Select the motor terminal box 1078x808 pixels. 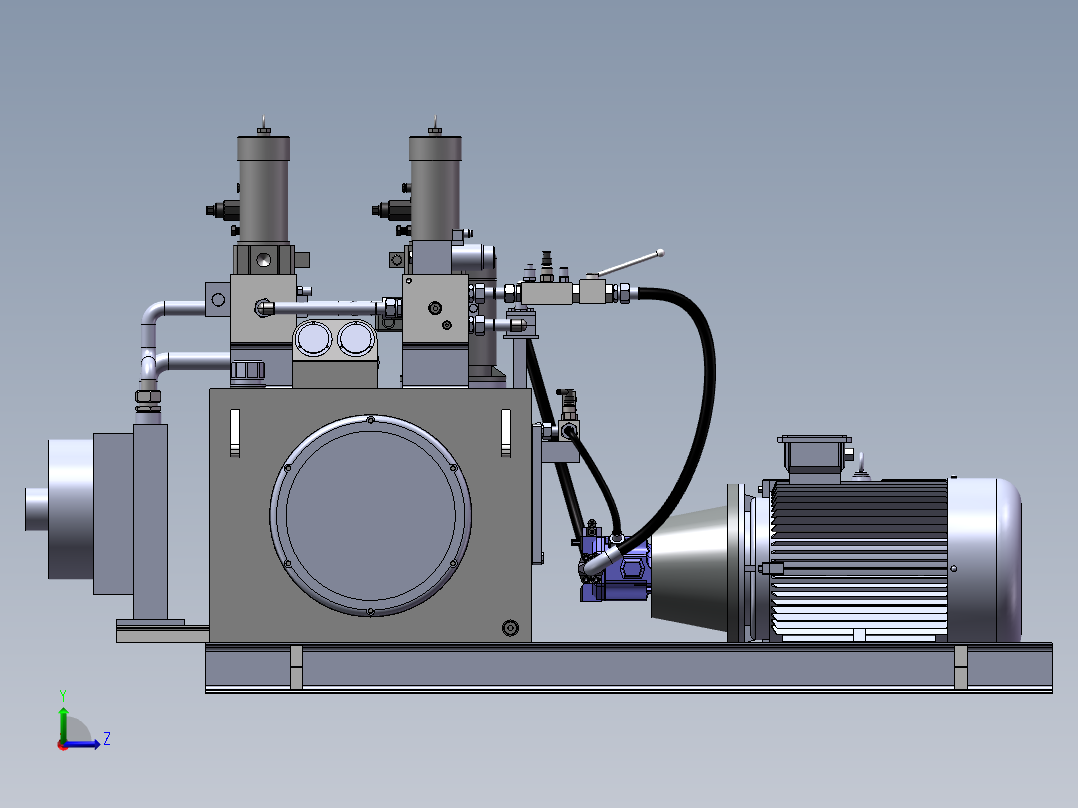(814, 457)
